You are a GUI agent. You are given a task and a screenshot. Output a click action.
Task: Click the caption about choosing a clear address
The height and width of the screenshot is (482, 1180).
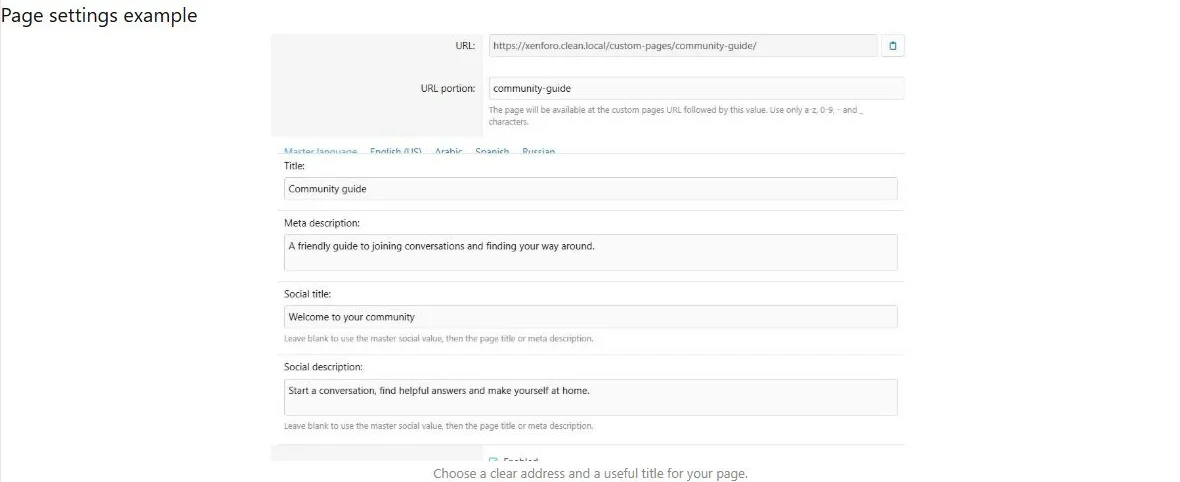pyautogui.click(x=590, y=474)
